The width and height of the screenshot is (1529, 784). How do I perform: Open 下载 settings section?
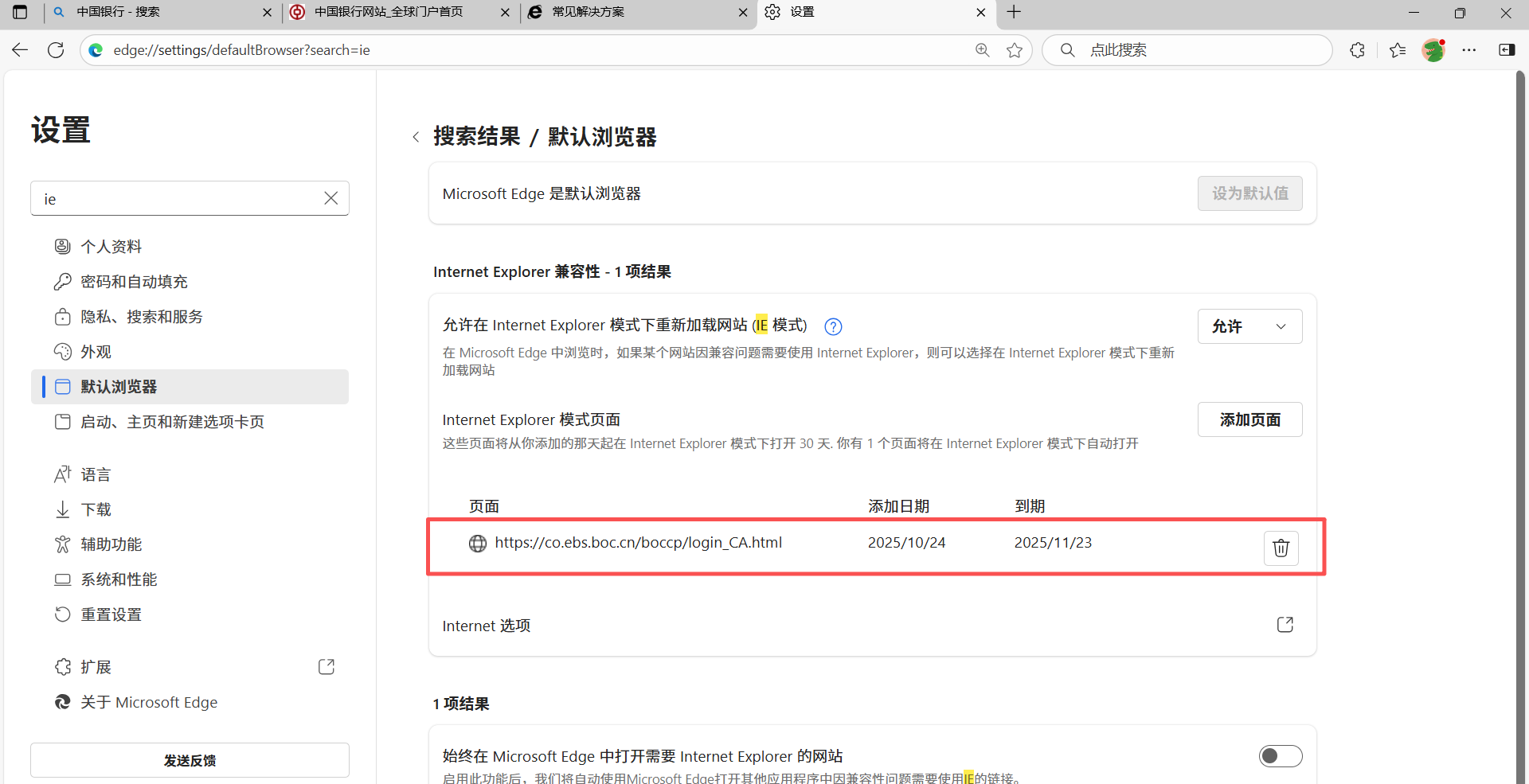click(x=190, y=509)
